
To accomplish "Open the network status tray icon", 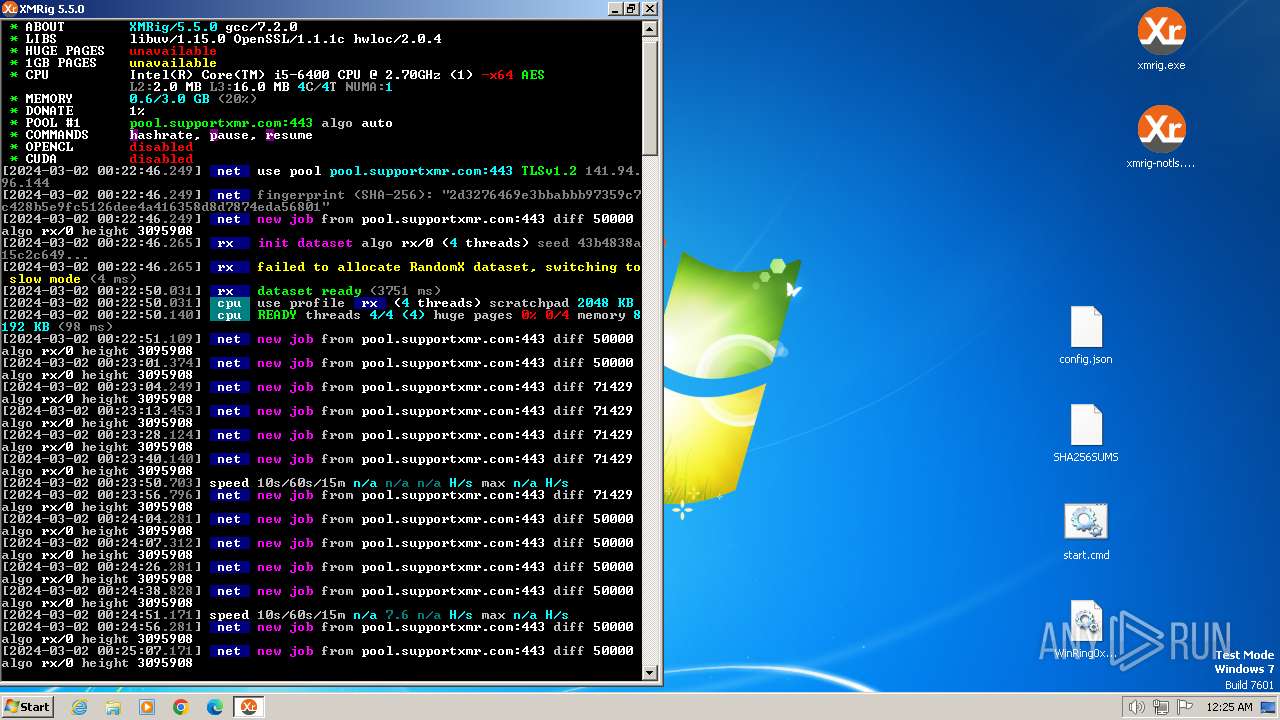I will point(1161,707).
